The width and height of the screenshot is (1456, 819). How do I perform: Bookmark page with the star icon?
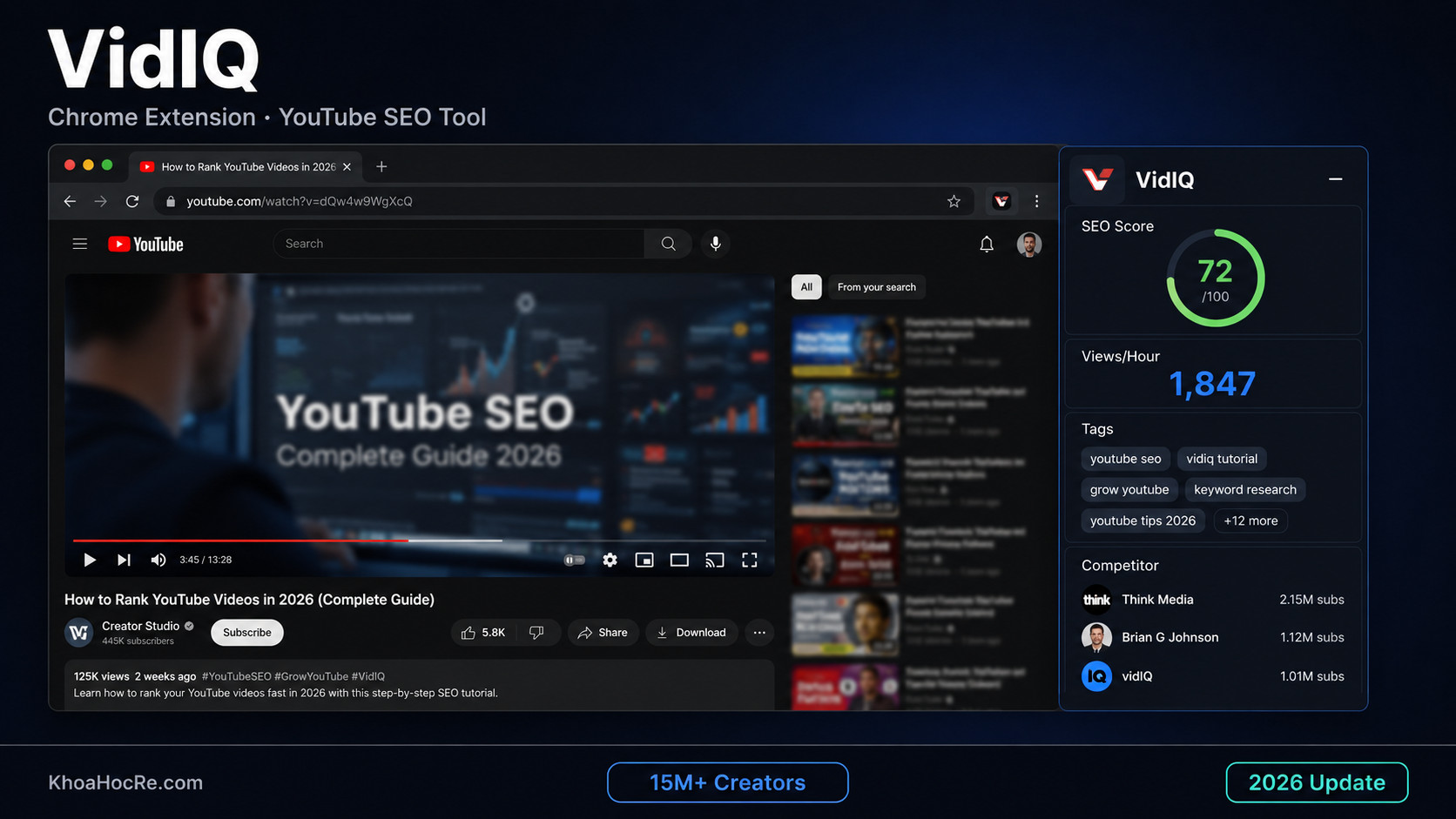954,201
